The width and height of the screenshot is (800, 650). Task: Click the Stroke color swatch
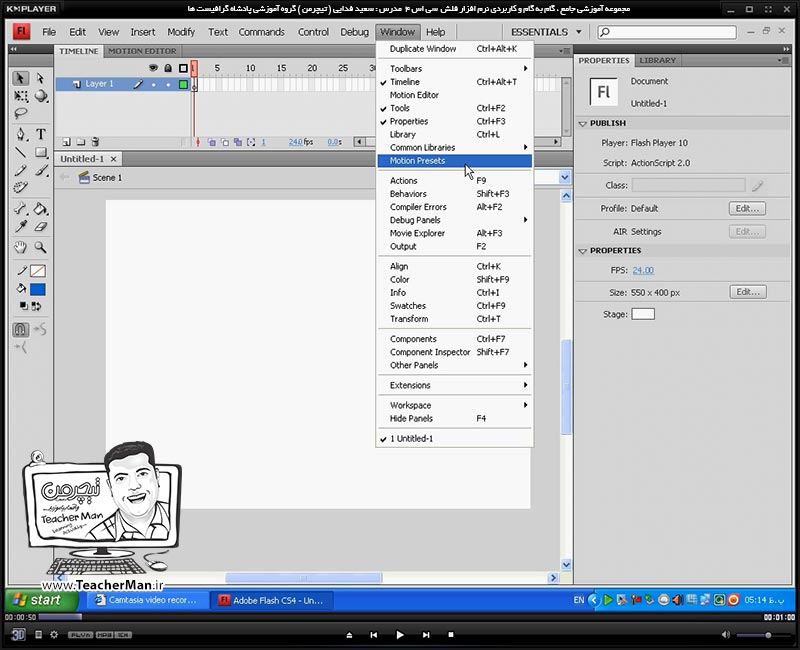coord(38,271)
